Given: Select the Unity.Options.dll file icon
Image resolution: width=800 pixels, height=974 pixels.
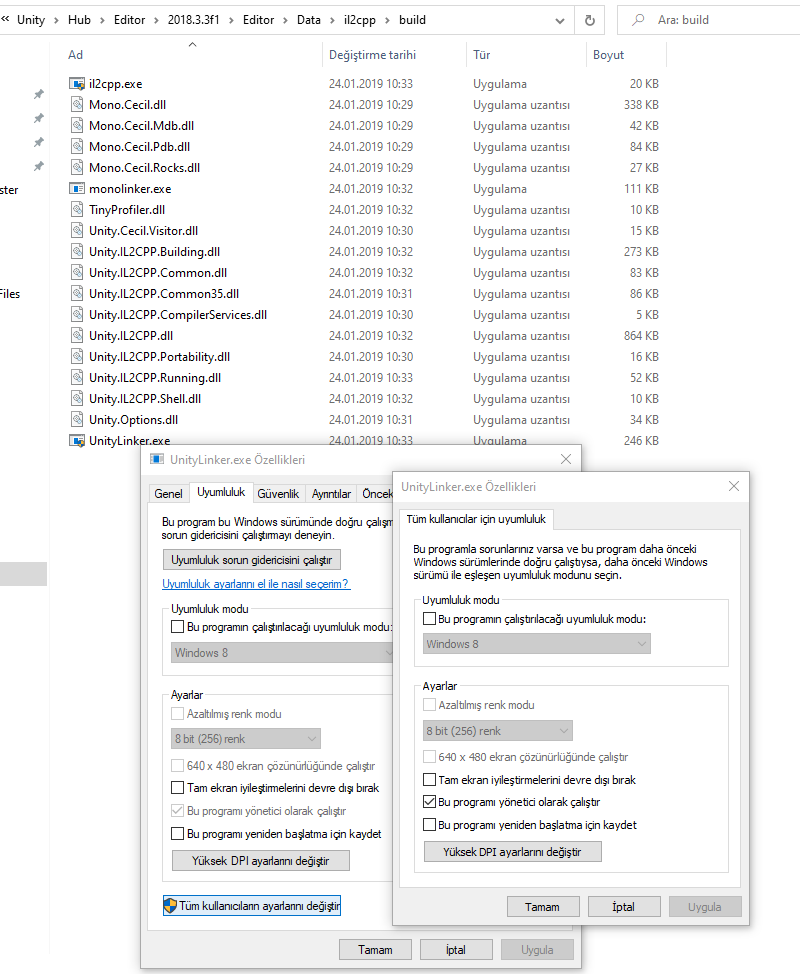Looking at the screenshot, I should click(x=77, y=420).
